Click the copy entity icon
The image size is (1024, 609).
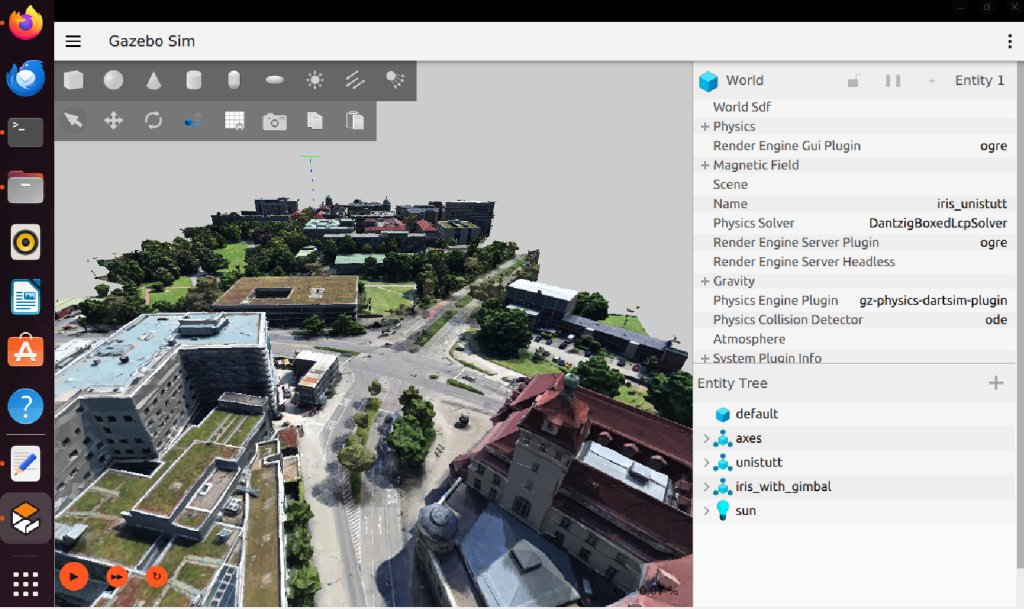tap(315, 120)
